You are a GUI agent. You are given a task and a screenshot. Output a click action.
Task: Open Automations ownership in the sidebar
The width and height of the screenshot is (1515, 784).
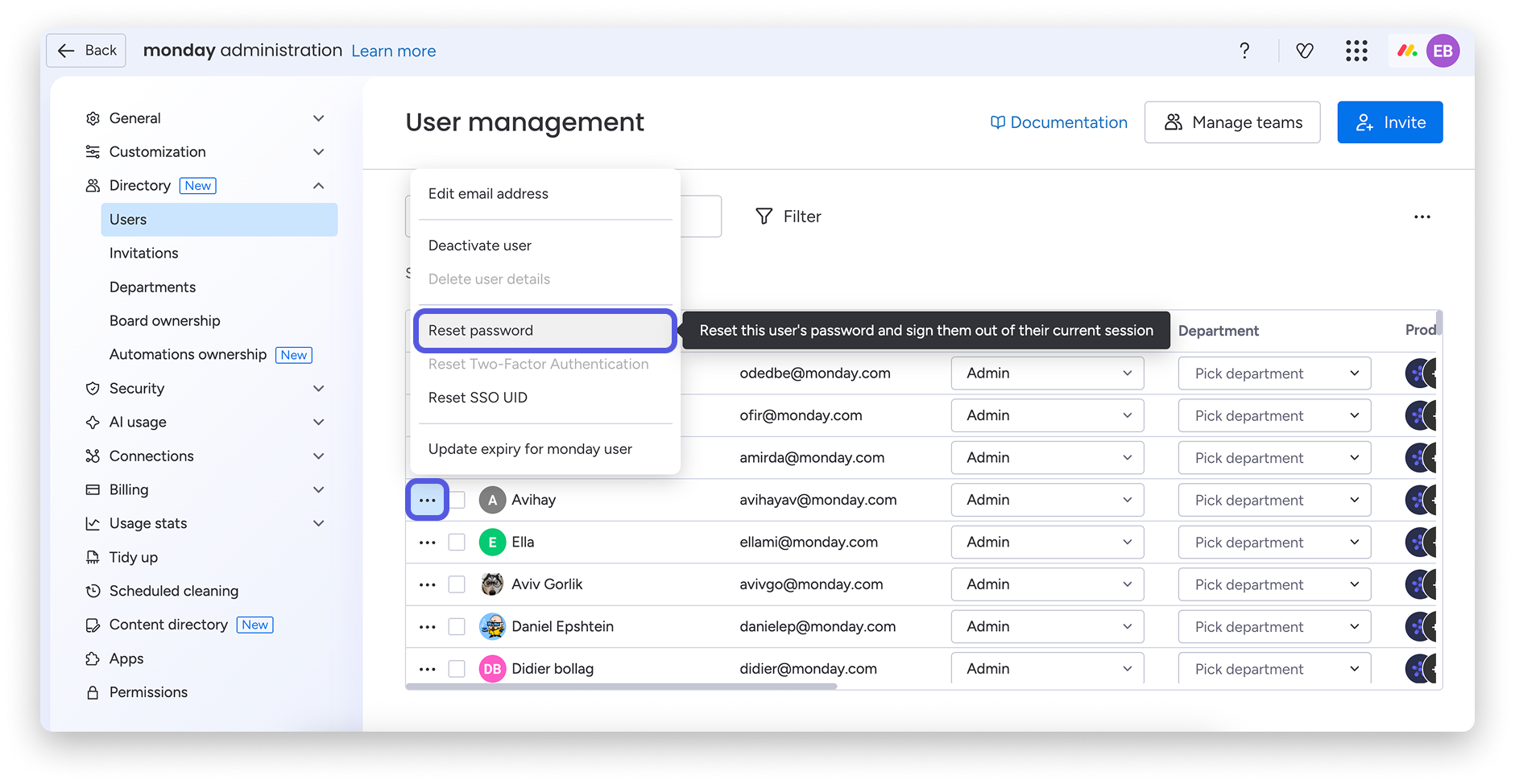(x=188, y=355)
